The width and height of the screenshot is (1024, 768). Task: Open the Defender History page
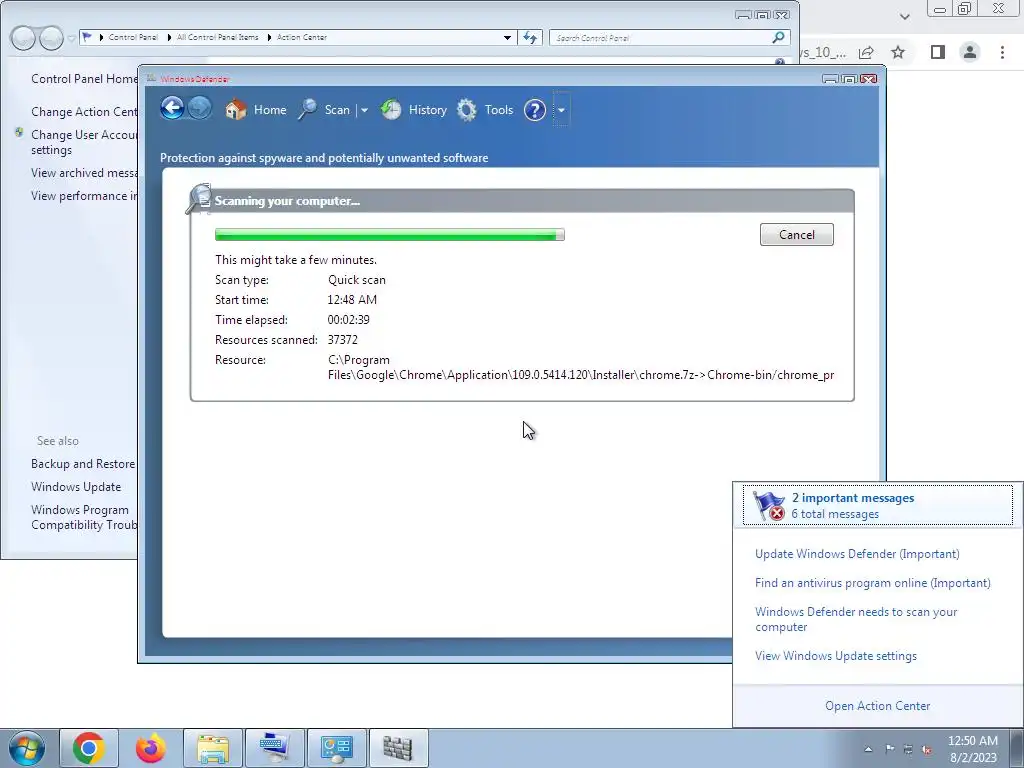(x=413, y=110)
